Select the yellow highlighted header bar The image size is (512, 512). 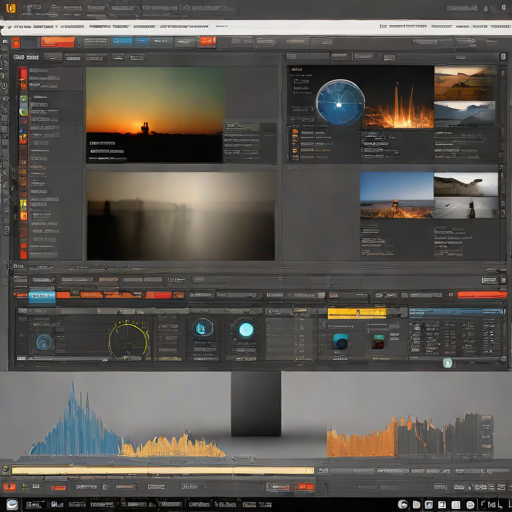(x=357, y=313)
